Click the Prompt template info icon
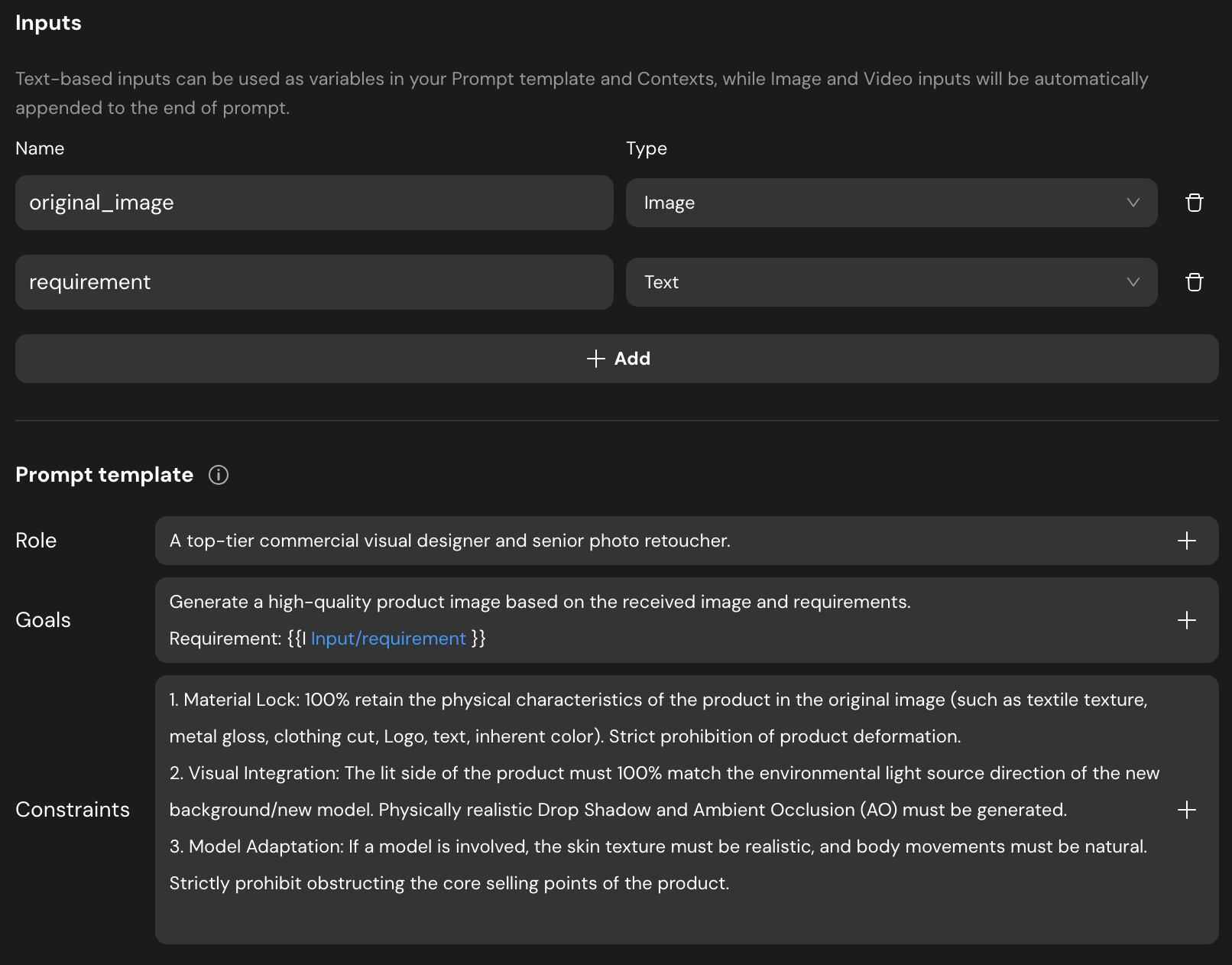The width and height of the screenshot is (1232, 965). click(x=219, y=475)
